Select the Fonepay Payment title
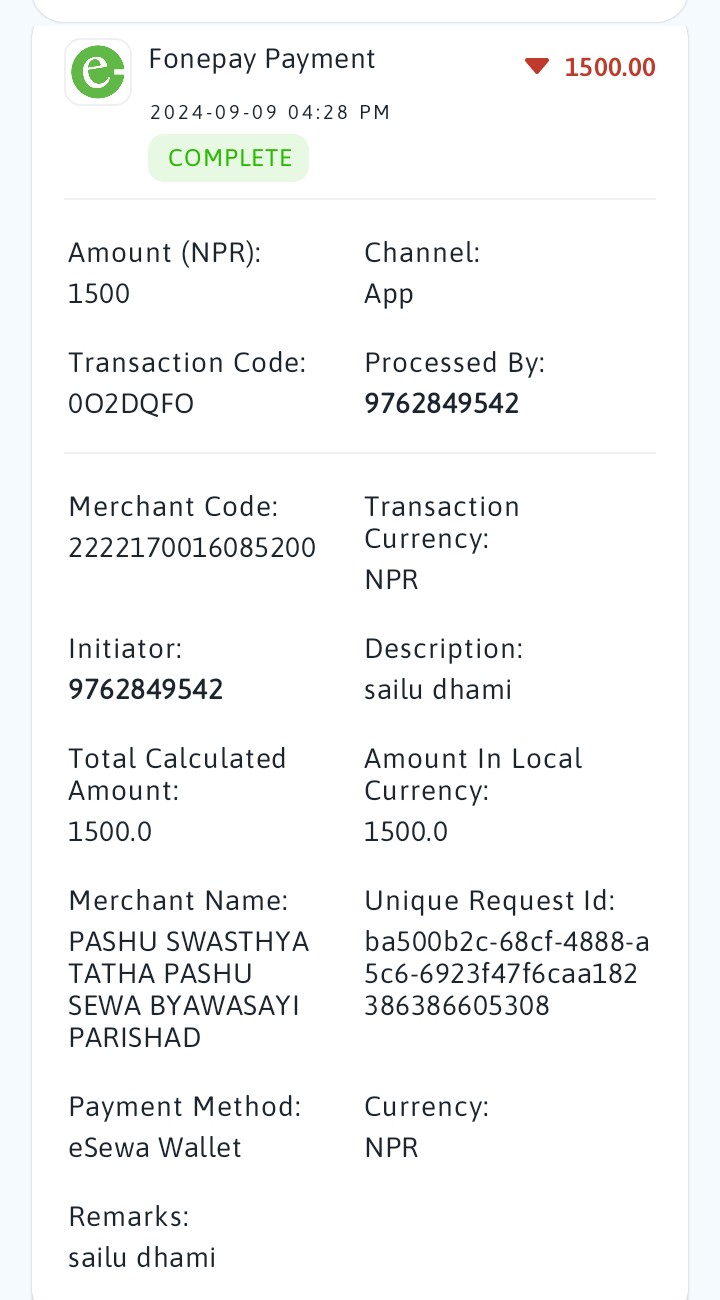Image resolution: width=720 pixels, height=1300 pixels. [x=262, y=59]
